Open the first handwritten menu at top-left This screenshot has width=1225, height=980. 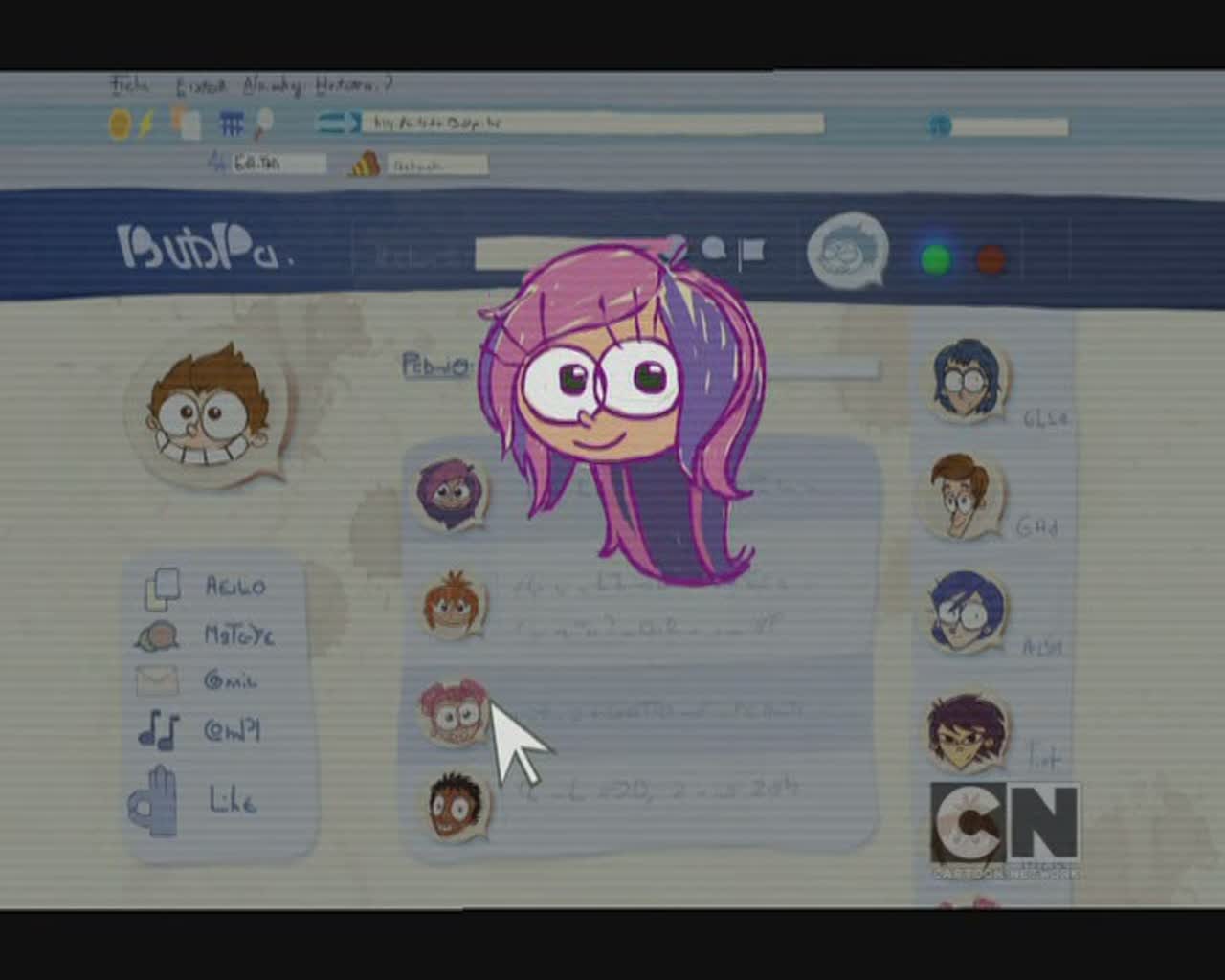point(129,85)
